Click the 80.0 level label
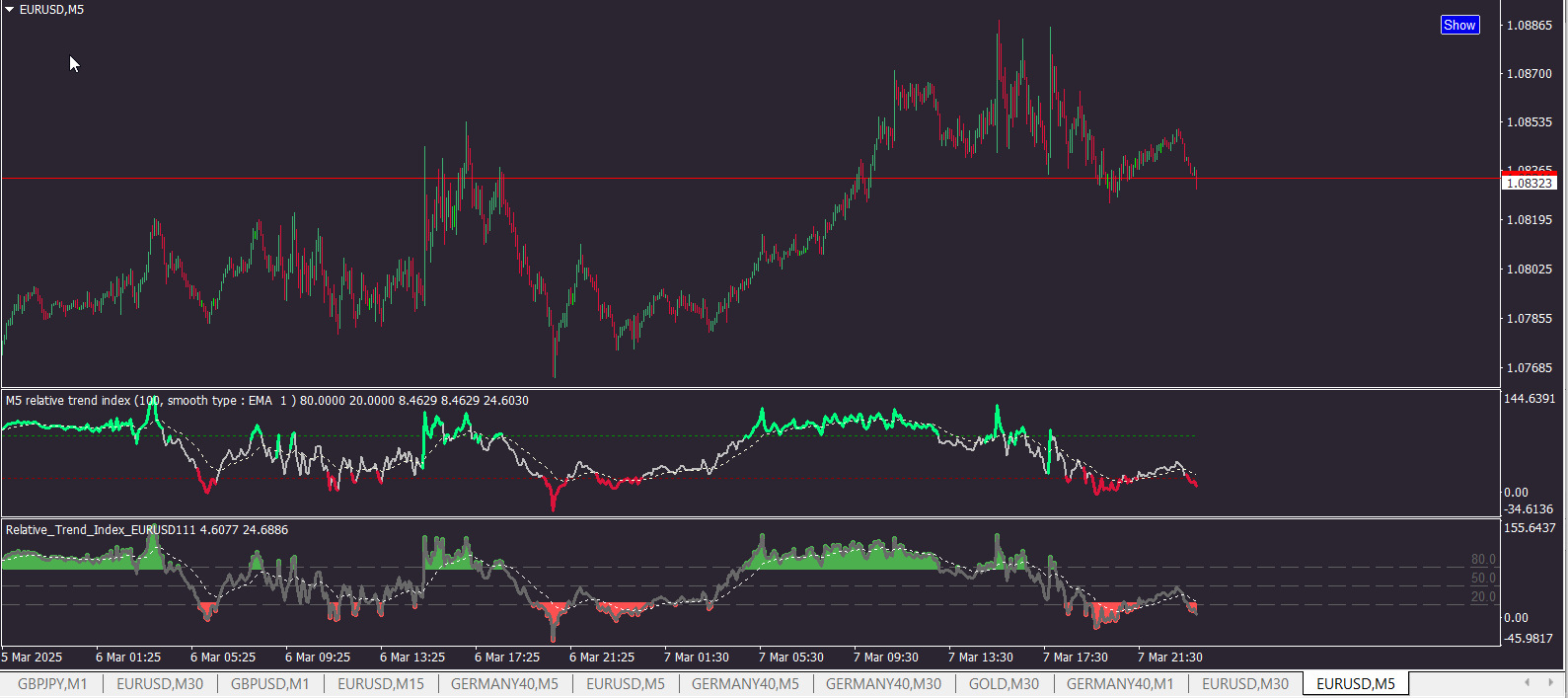This screenshot has width=1568, height=698. tap(1483, 560)
